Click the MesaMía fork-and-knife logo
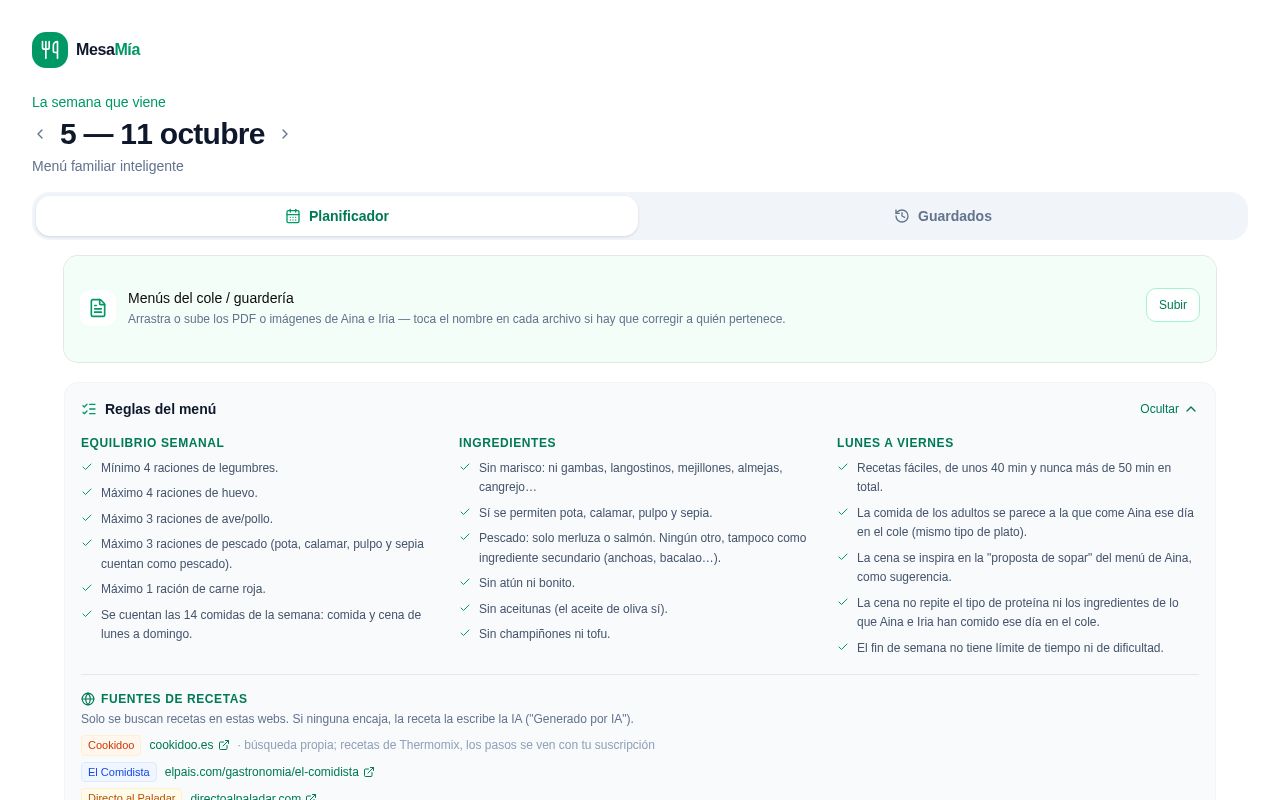This screenshot has width=1280, height=800. coord(50,50)
